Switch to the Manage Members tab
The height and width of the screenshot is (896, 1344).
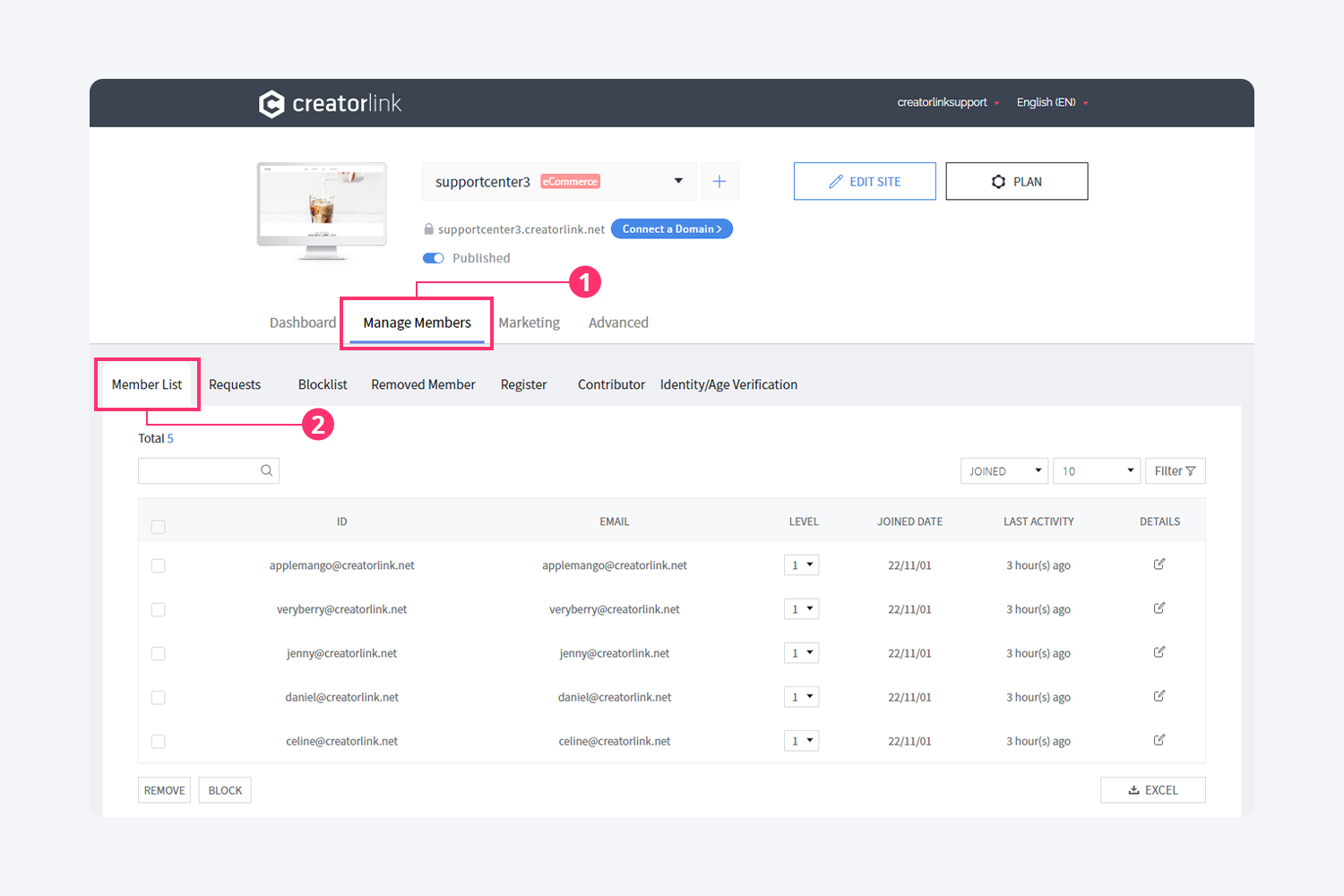click(x=417, y=323)
